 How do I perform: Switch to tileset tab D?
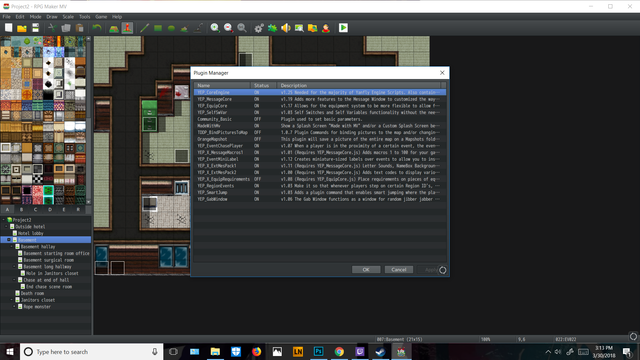(50, 209)
